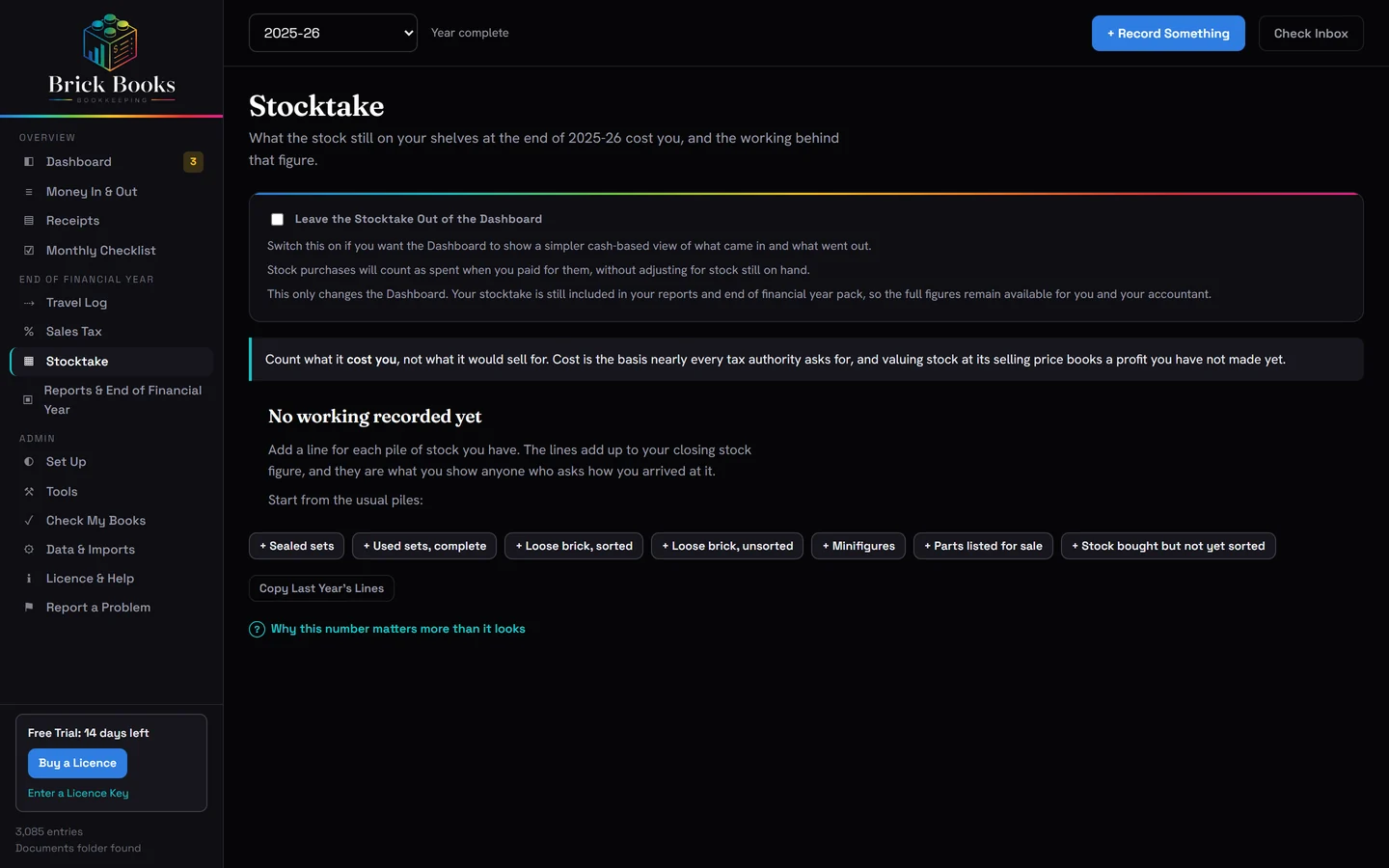
Task: Add the Minifigures stock pile
Action: tap(858, 546)
